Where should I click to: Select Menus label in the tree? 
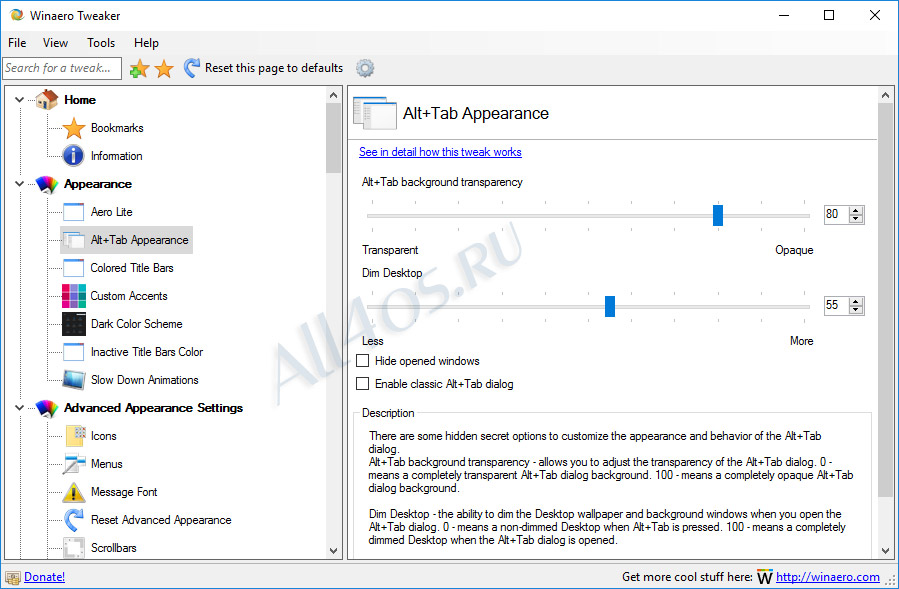(x=107, y=464)
